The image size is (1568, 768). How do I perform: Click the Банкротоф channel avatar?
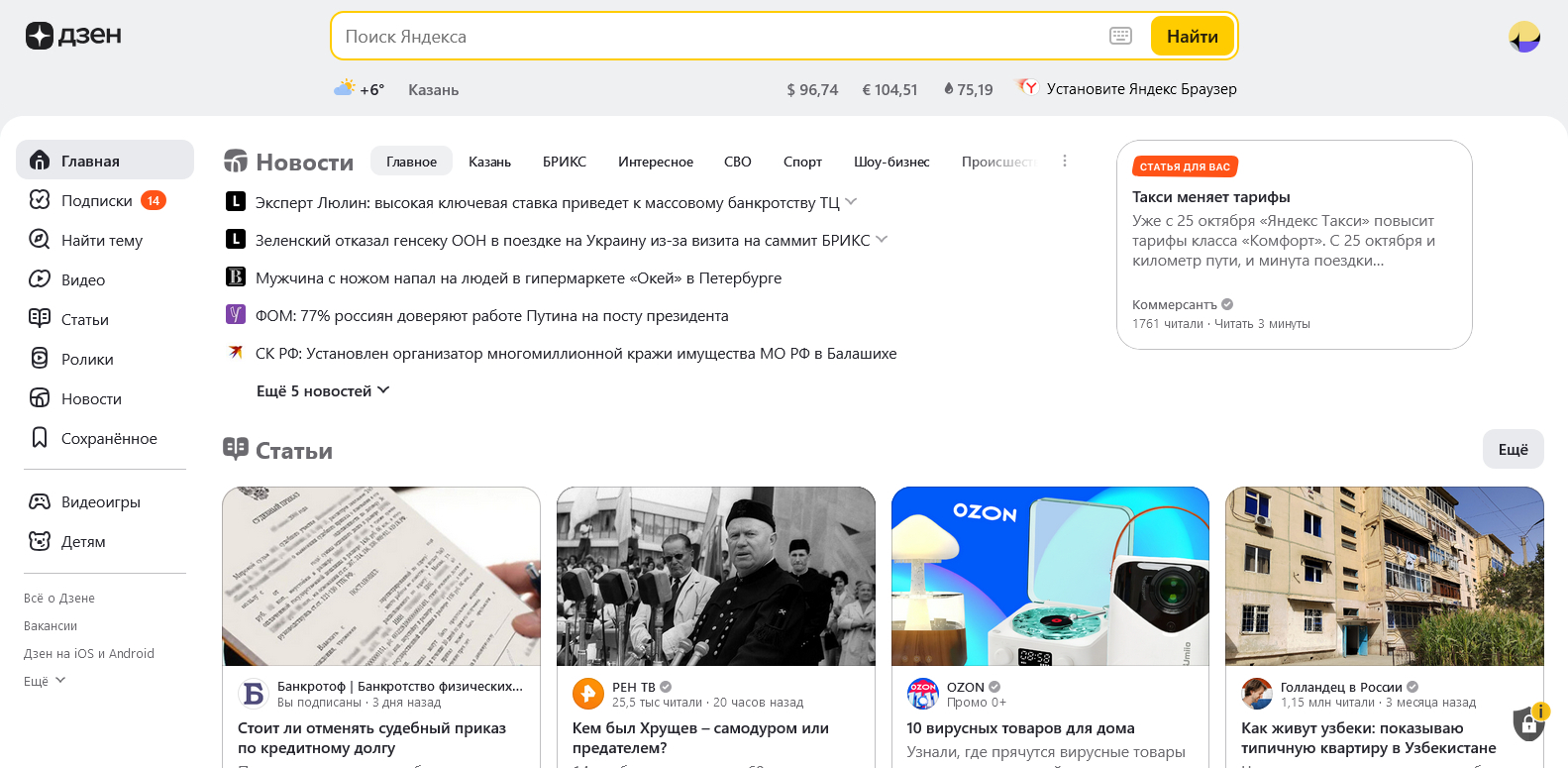(x=254, y=694)
